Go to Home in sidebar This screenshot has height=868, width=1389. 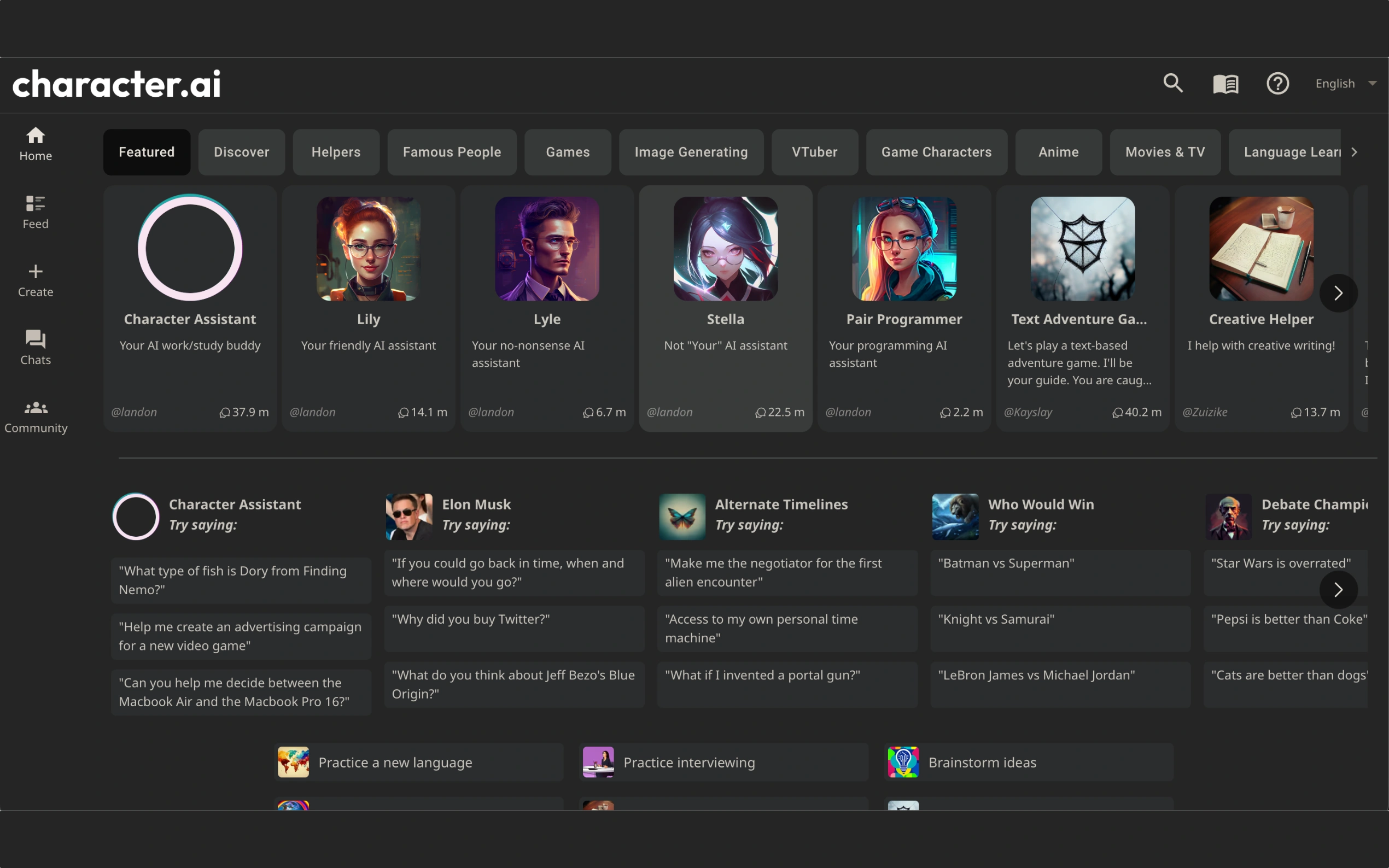(36, 144)
